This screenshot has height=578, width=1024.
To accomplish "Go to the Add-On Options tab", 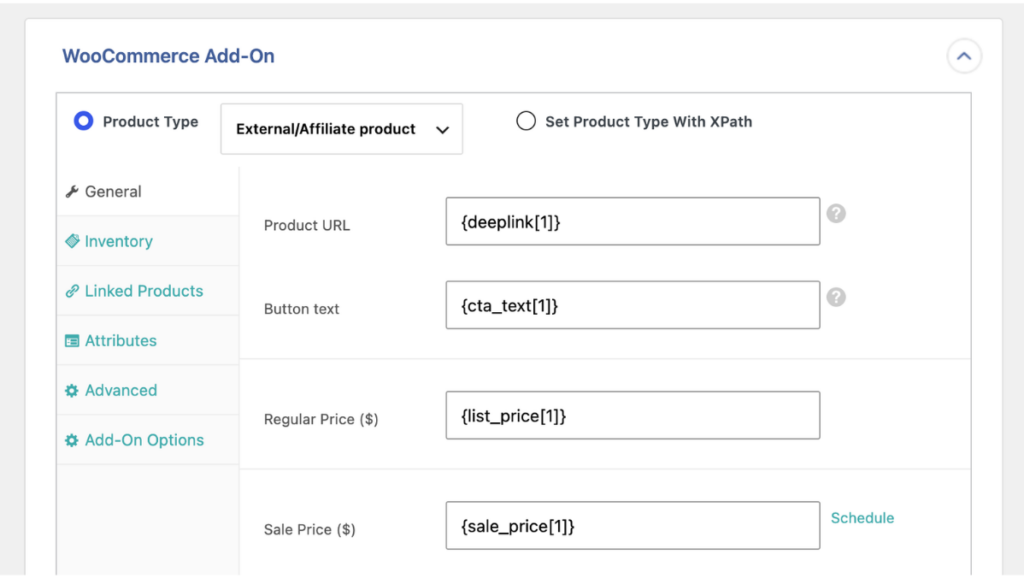I will click(148, 440).
